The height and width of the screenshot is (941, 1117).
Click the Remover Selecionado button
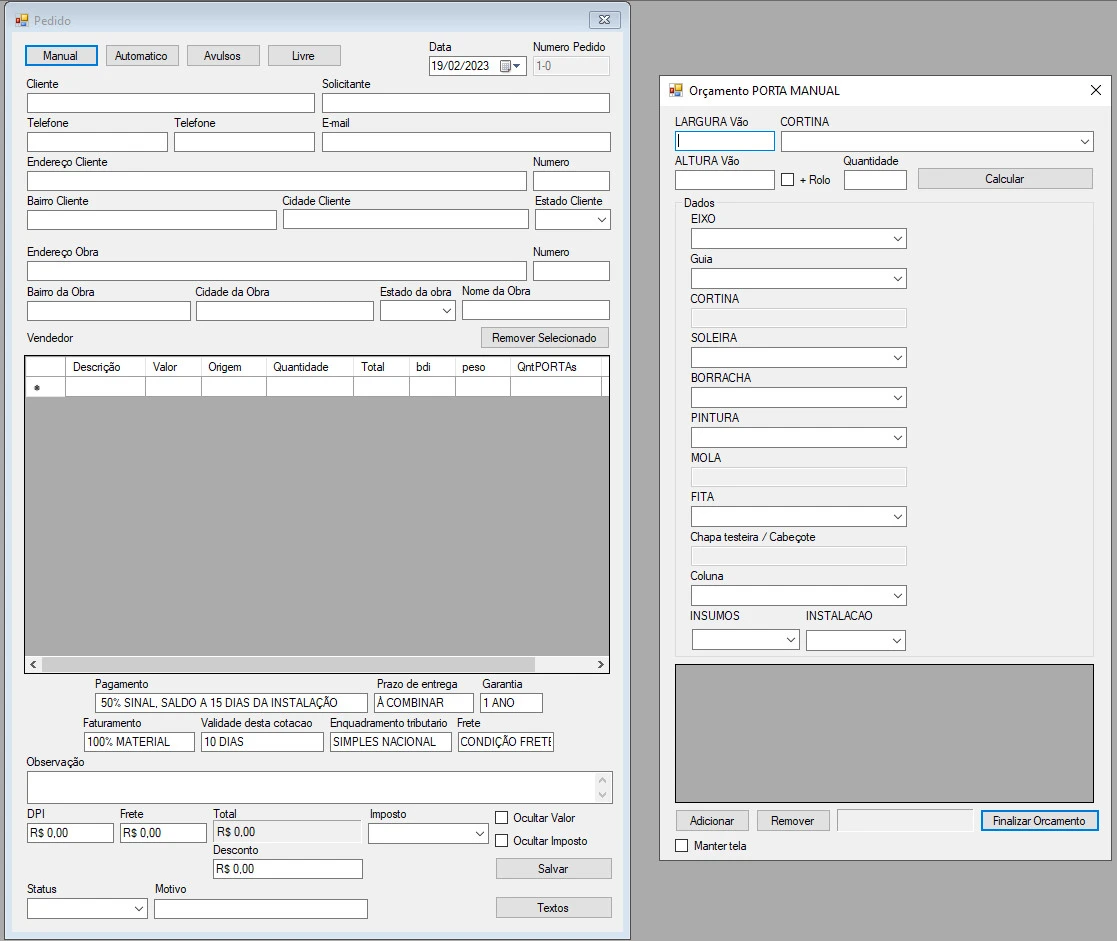544,338
